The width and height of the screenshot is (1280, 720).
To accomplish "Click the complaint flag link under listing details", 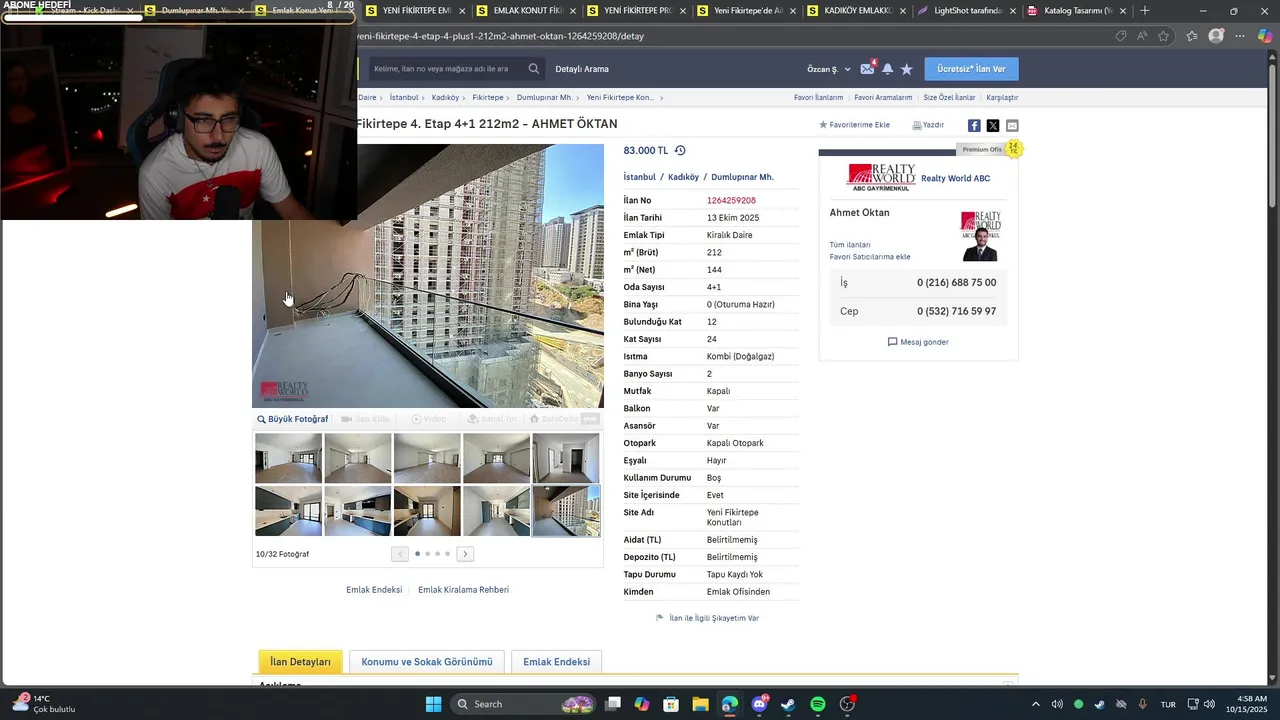I will click(x=707, y=618).
